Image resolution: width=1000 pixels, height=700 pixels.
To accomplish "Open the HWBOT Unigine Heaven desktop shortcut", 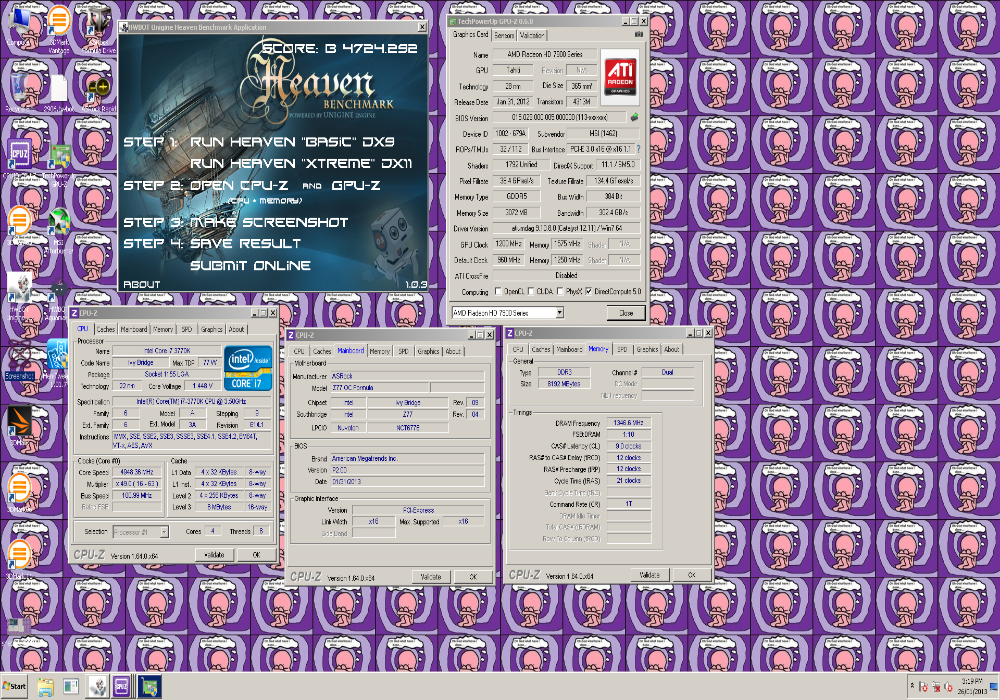I will tap(20, 290).
